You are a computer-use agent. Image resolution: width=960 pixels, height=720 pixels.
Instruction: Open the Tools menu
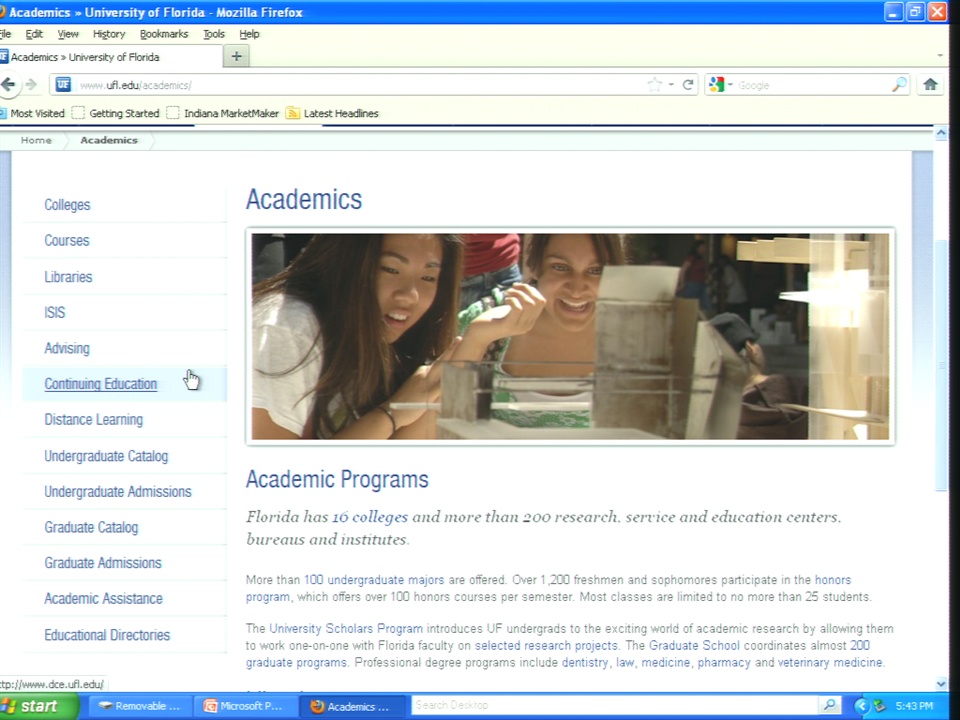pos(214,34)
